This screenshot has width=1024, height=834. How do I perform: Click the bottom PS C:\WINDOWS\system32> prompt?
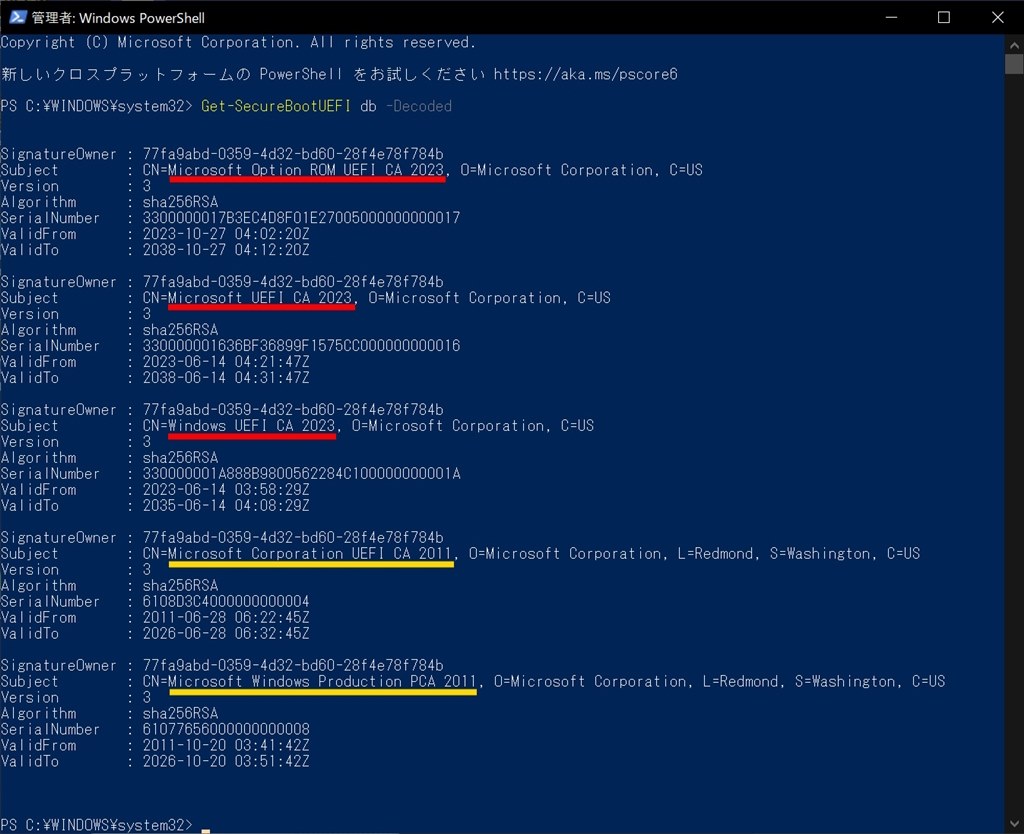97,825
